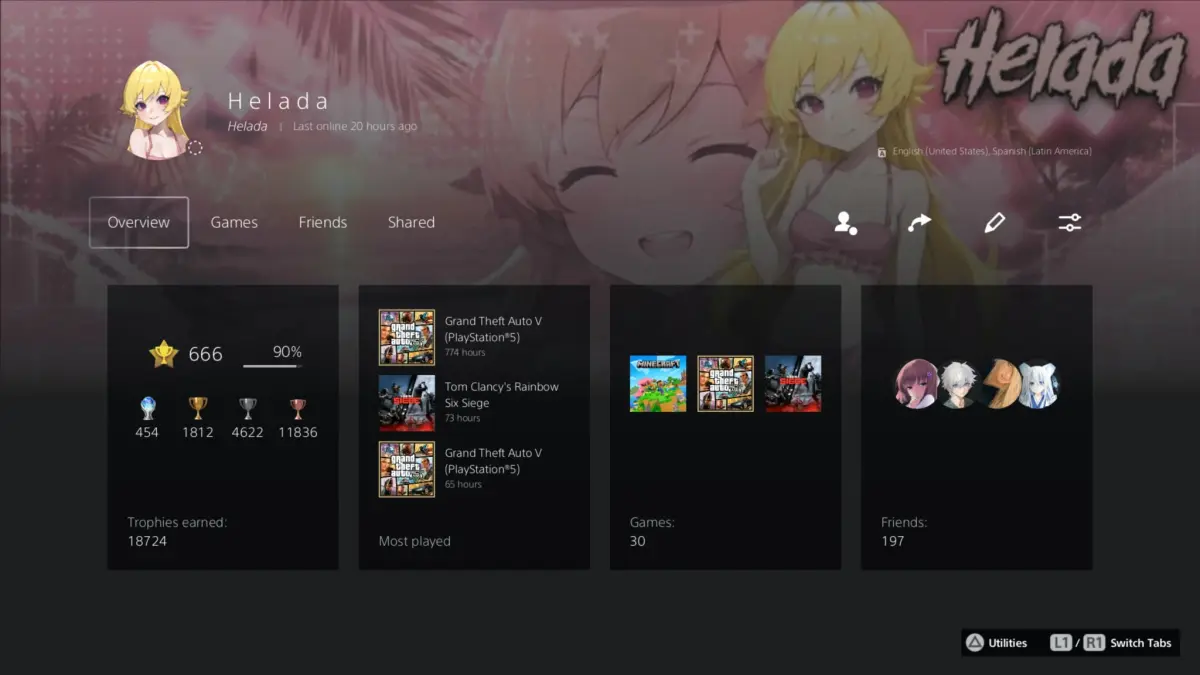Open the Shared tab
The width and height of the screenshot is (1200, 675).
point(411,222)
